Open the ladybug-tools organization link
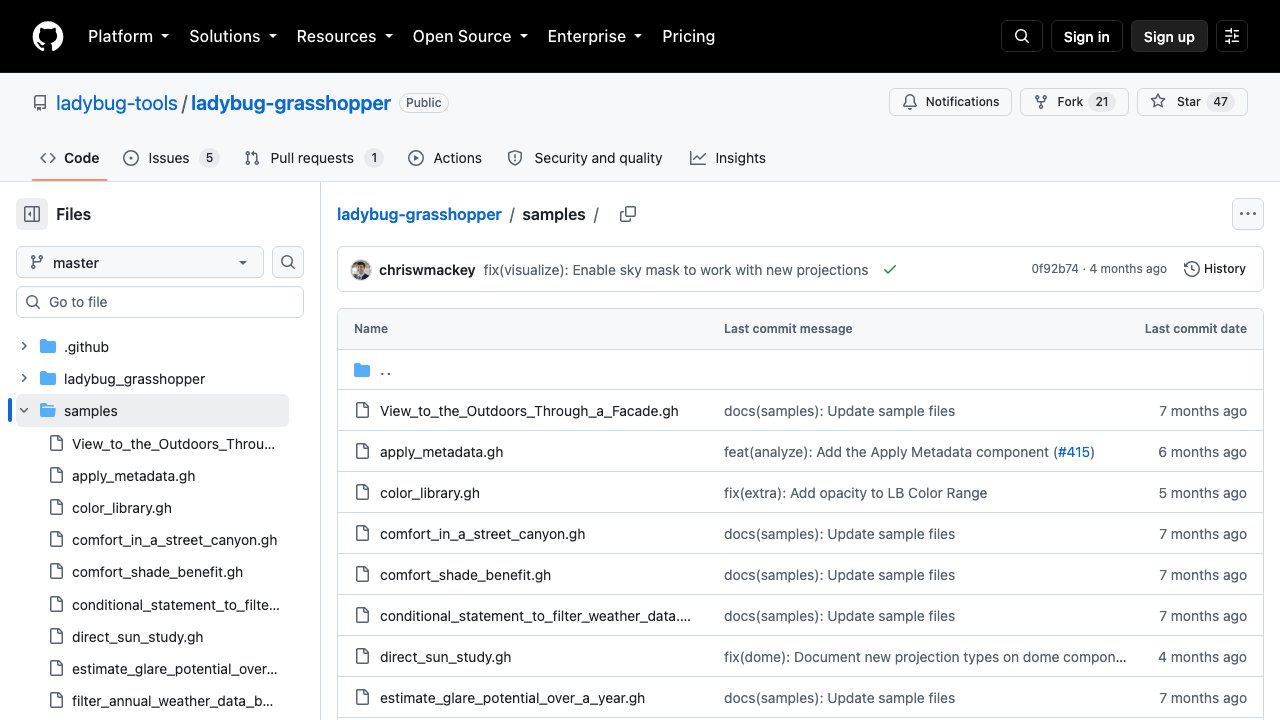The width and height of the screenshot is (1280, 720). tap(117, 103)
